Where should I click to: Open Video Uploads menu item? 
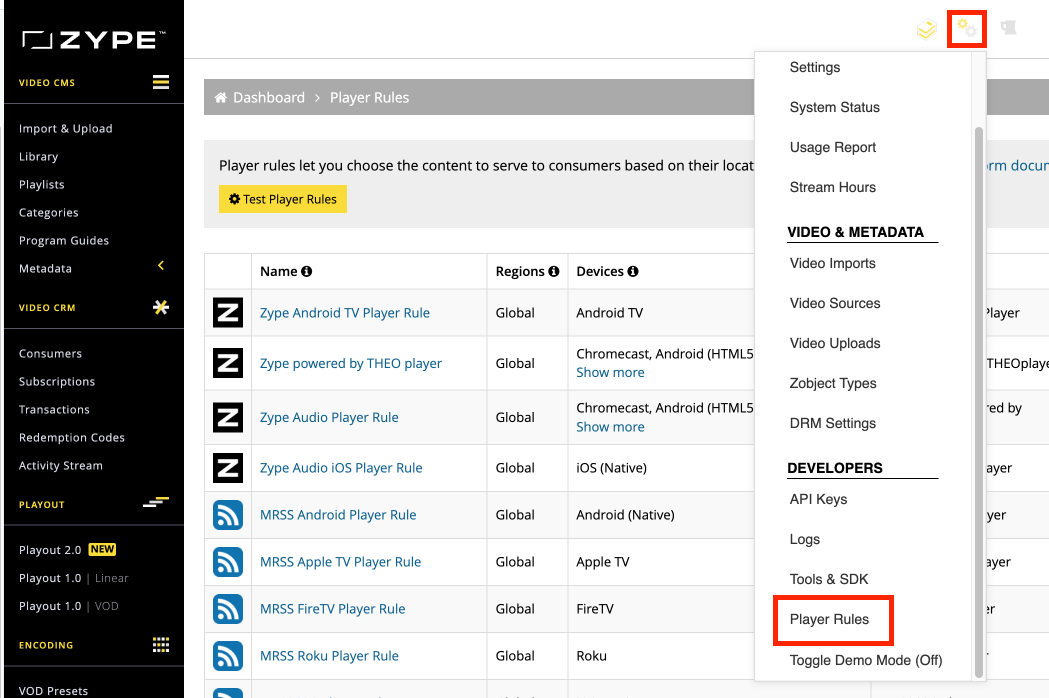[834, 343]
